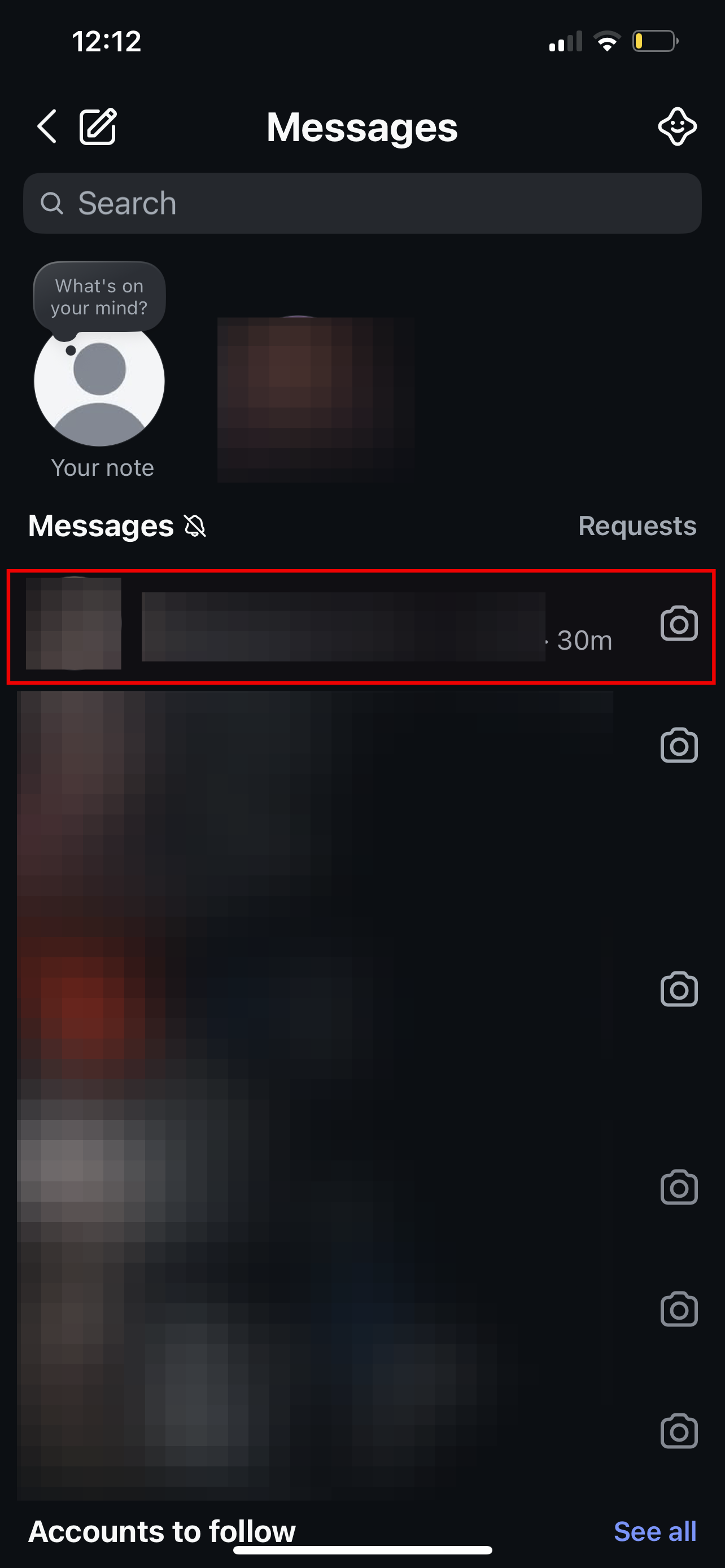The width and height of the screenshot is (725, 1568).
Task: Open the AI chat icon next to Messages
Action: point(677,126)
